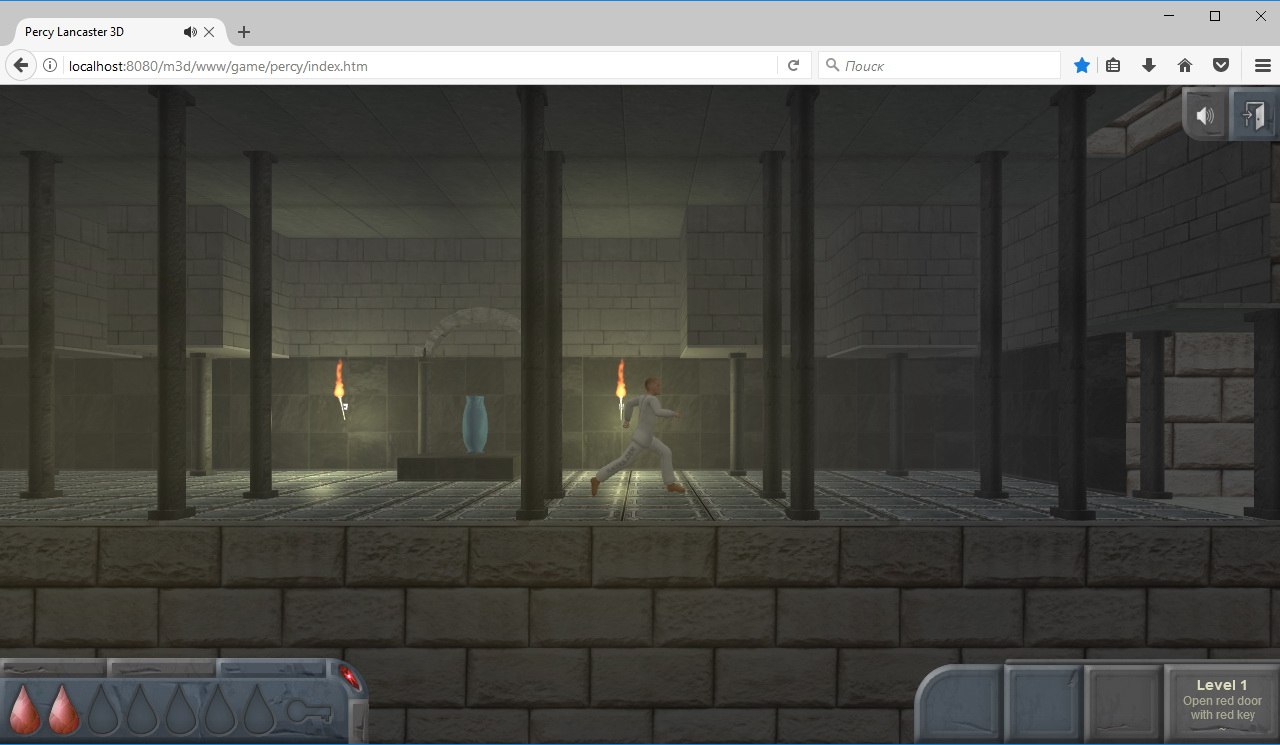Maximize the browser window
Image resolution: width=1280 pixels, height=745 pixels.
(x=1215, y=15)
